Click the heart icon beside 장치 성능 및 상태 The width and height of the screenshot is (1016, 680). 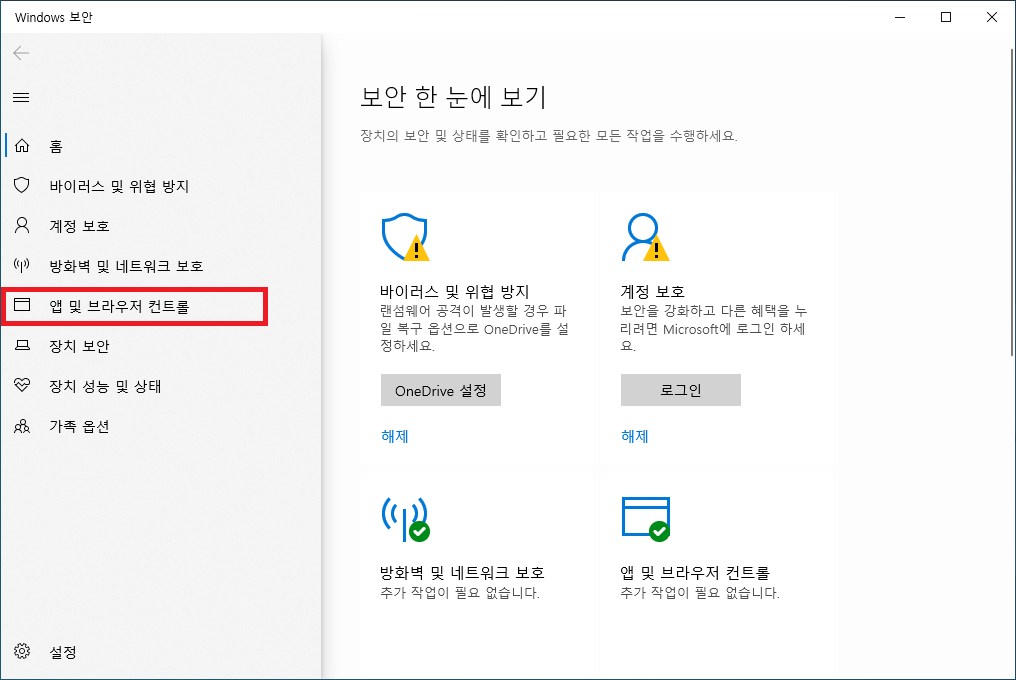point(22,385)
